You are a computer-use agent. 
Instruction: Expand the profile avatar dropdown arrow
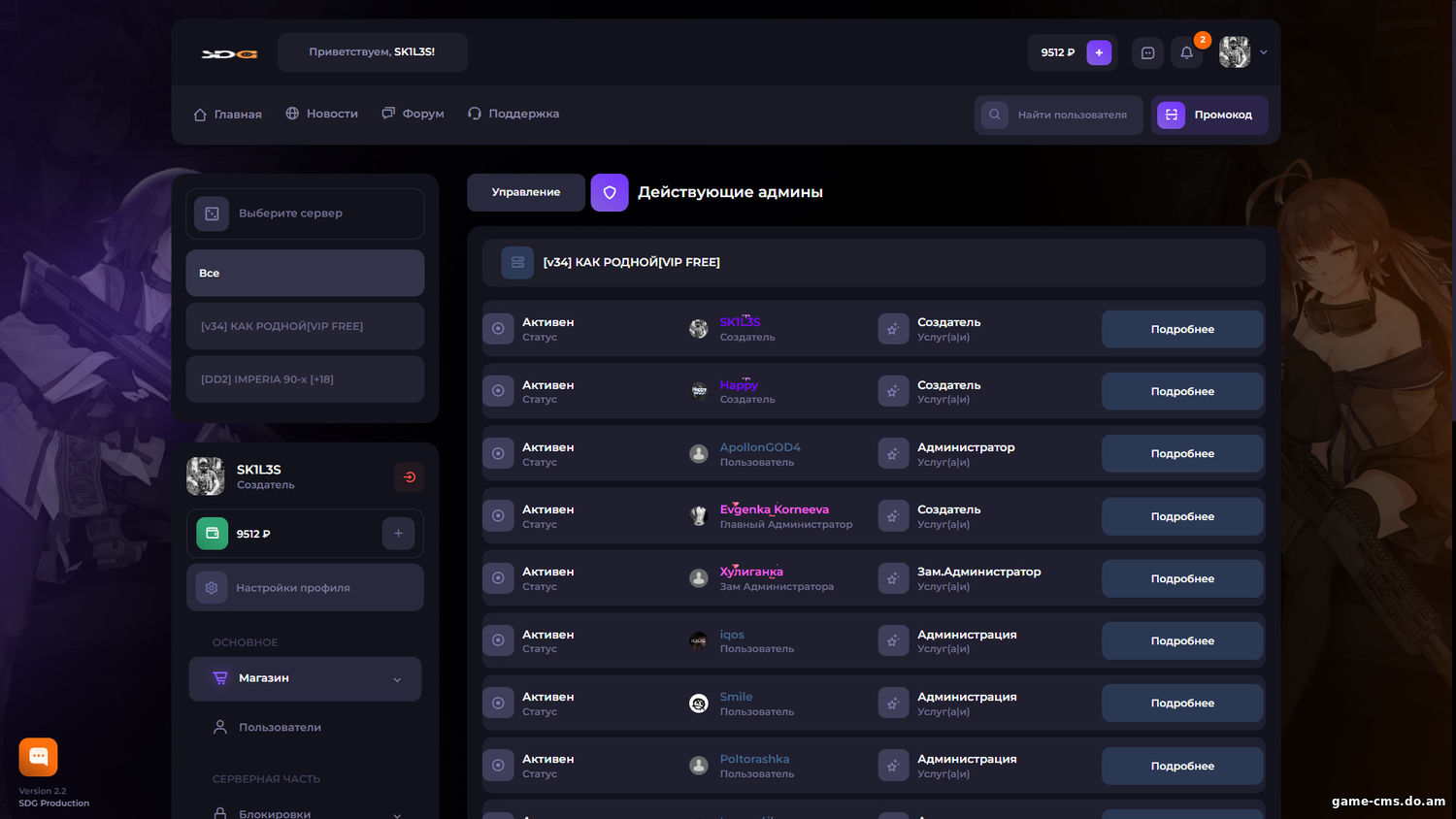point(1263,52)
